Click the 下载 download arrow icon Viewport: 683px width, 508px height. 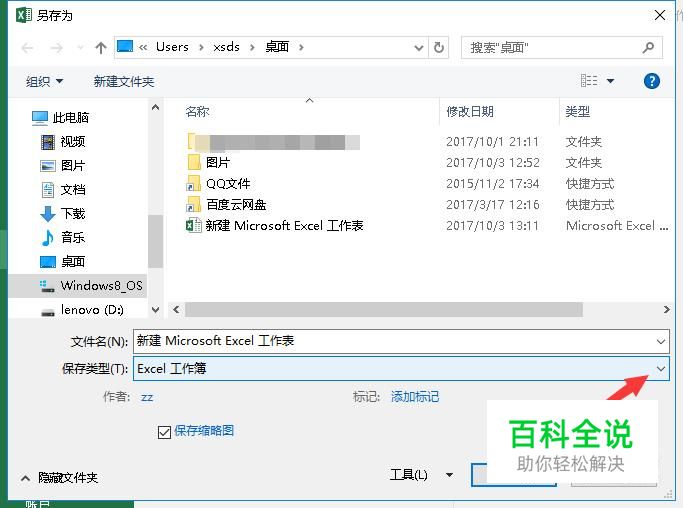(x=47, y=214)
